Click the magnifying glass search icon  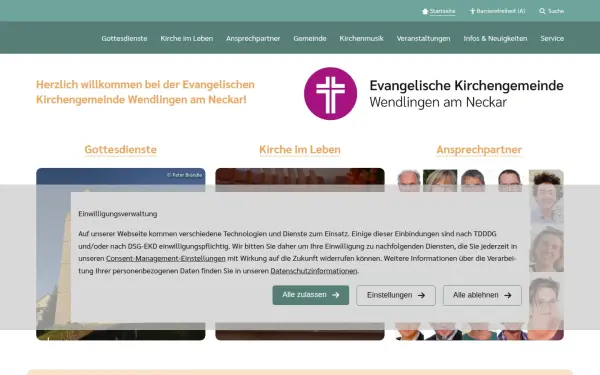(x=542, y=11)
